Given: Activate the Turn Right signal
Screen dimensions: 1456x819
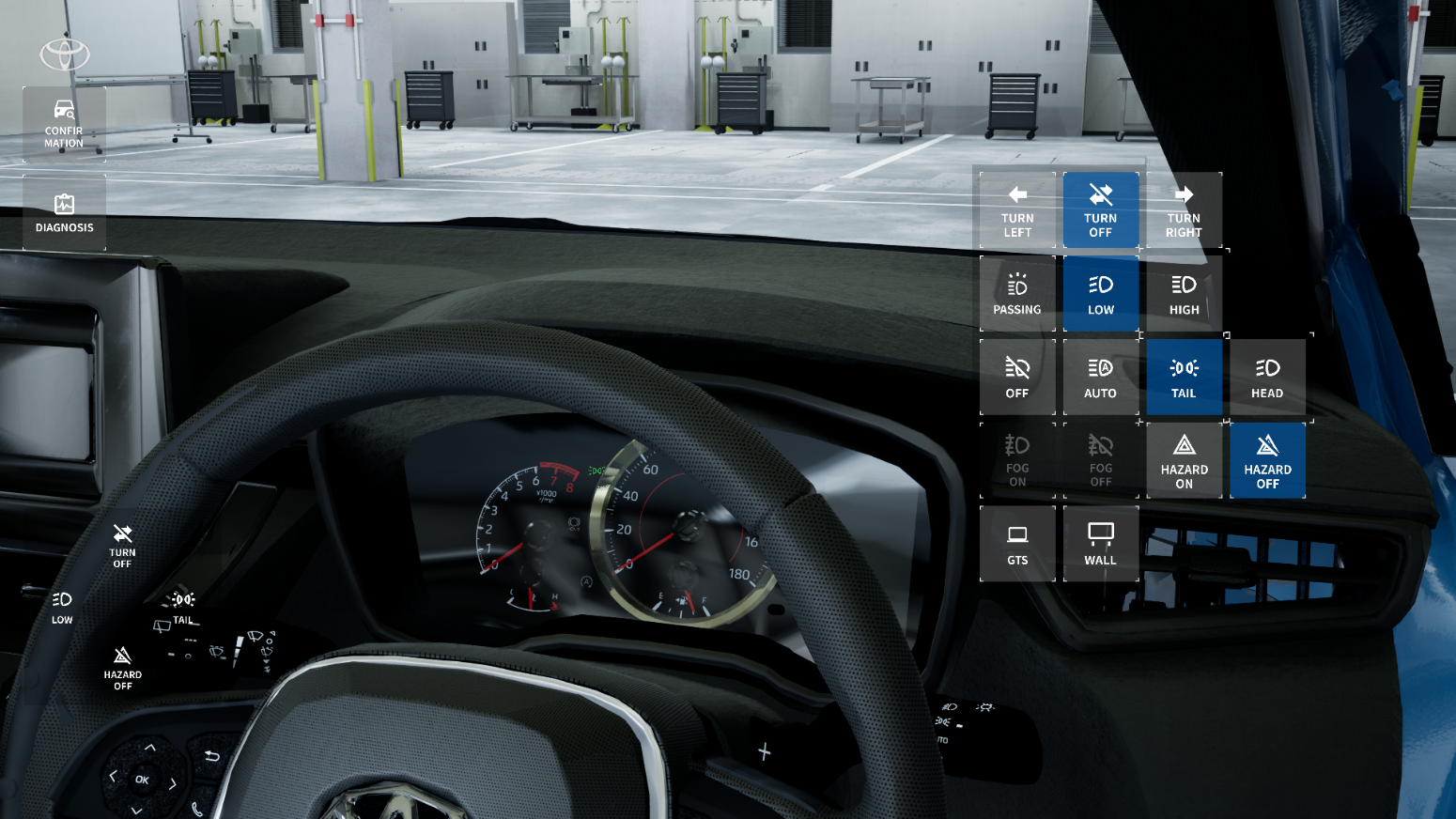Looking at the screenshot, I should coord(1184,210).
